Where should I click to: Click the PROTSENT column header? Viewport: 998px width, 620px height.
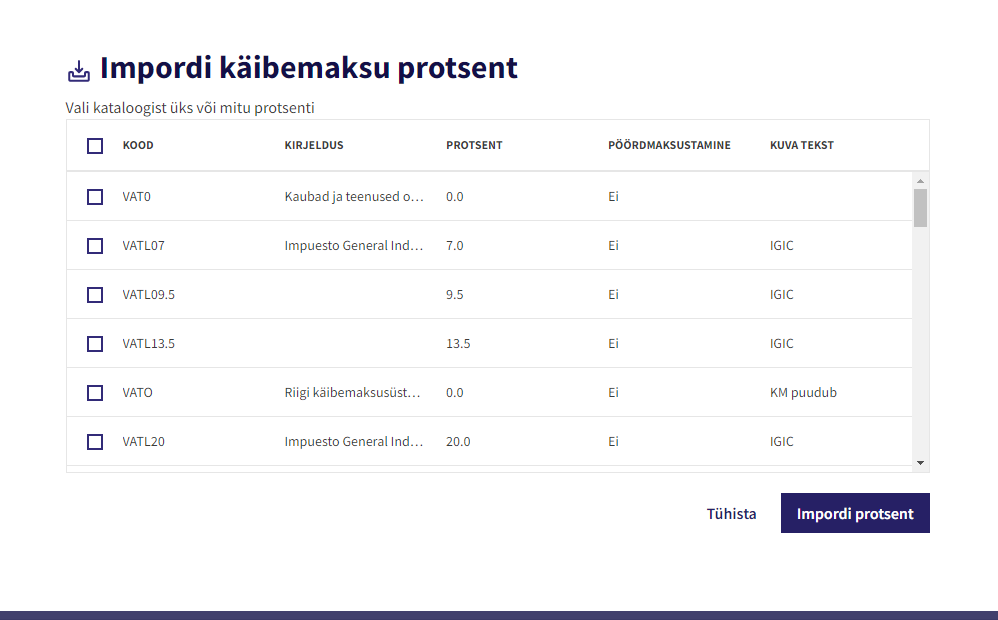474,145
